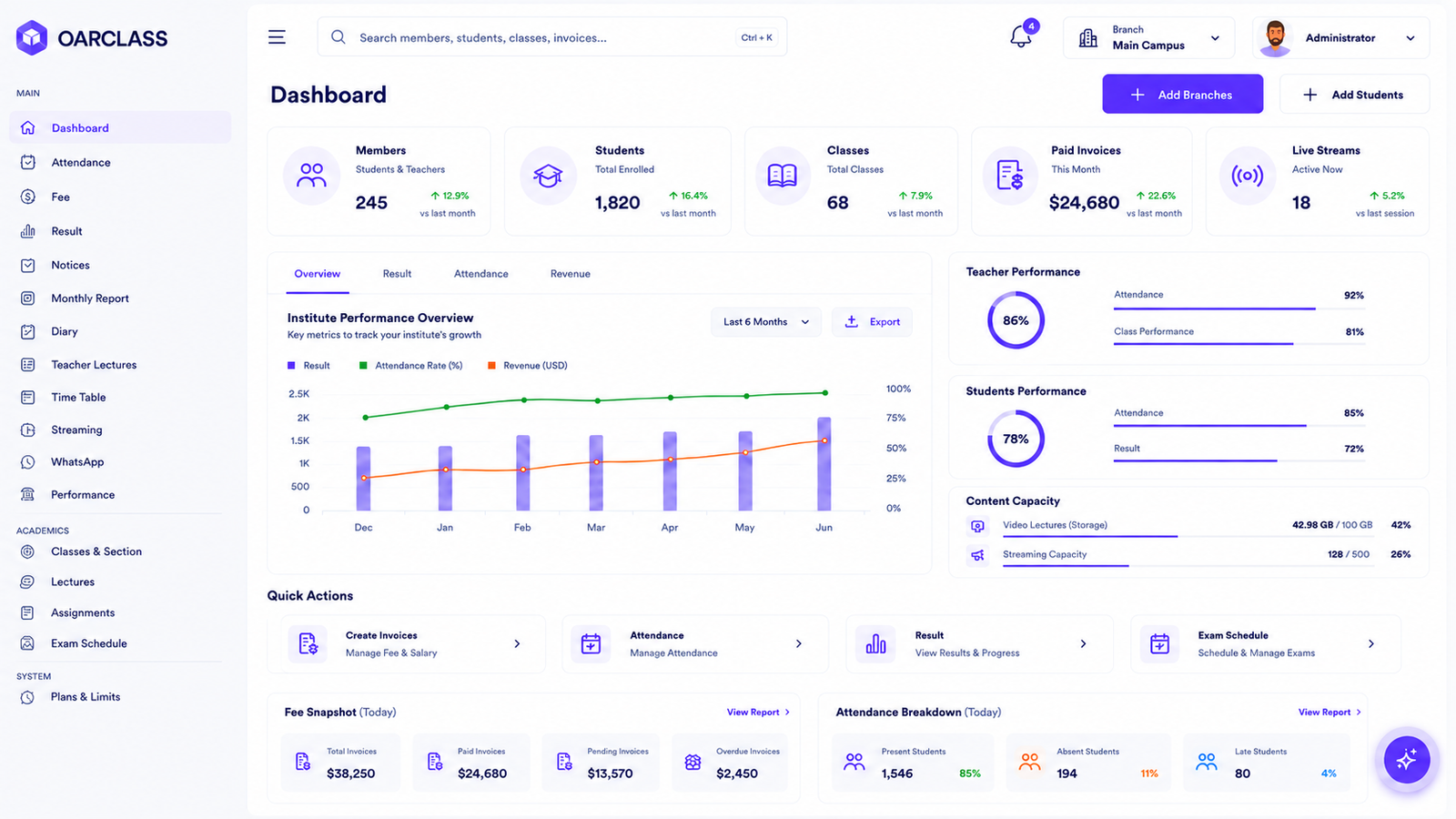The width and height of the screenshot is (1456, 819).
Task: Open Teacher Lectures in sidebar
Action: (x=120, y=365)
